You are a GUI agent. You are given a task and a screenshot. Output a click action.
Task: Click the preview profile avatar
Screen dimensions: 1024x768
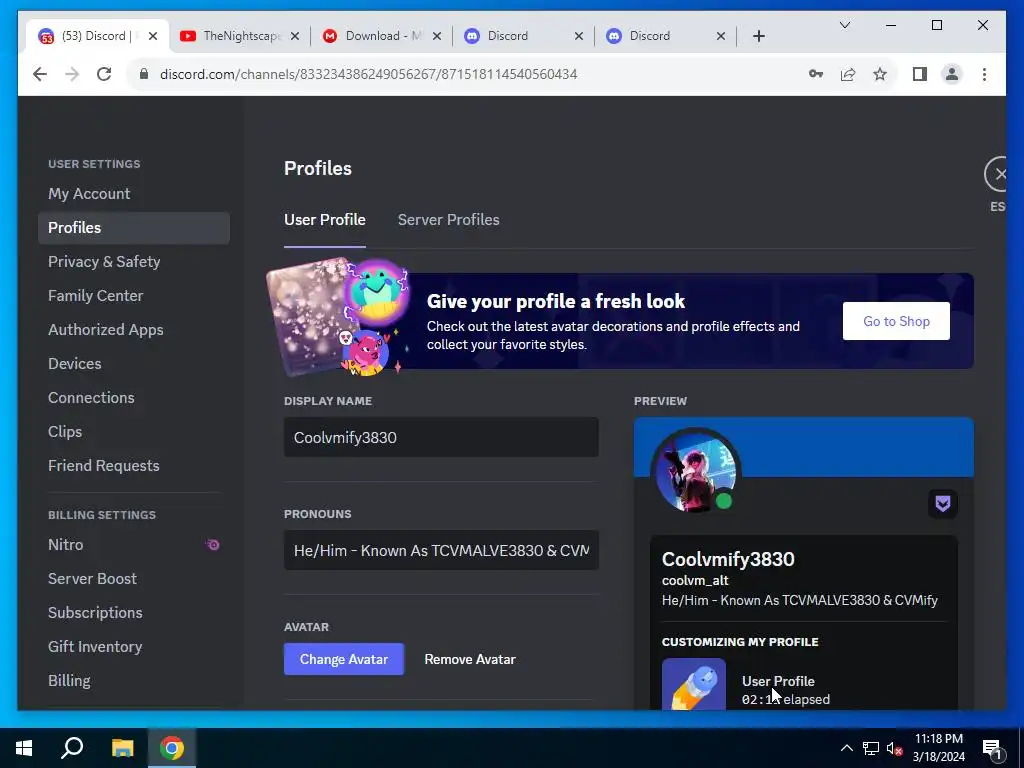click(x=696, y=470)
